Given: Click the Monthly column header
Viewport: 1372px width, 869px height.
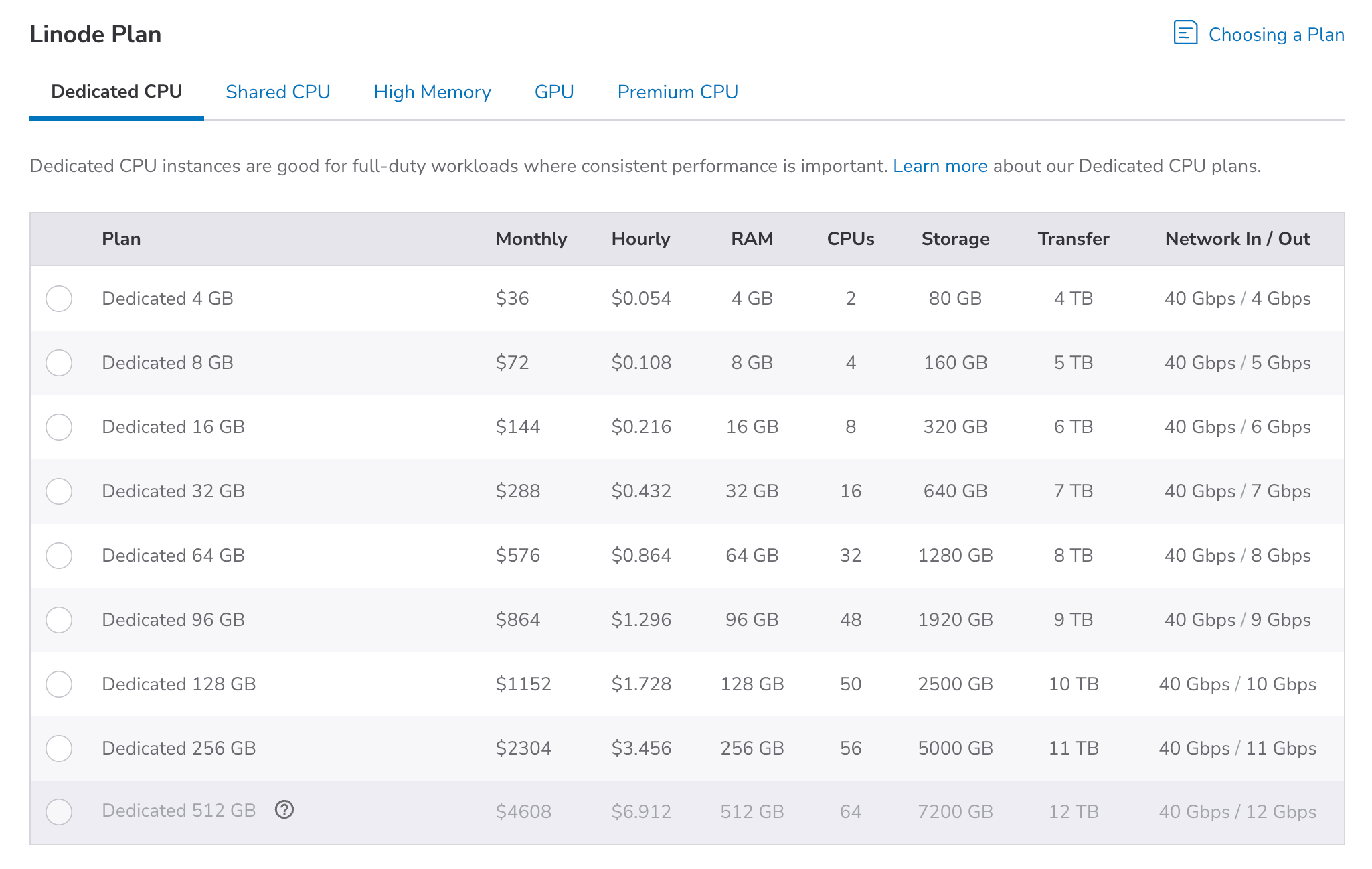Looking at the screenshot, I should (531, 239).
